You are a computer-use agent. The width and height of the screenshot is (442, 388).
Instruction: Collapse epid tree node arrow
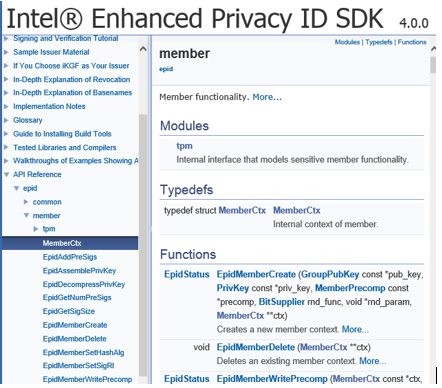pos(16,188)
